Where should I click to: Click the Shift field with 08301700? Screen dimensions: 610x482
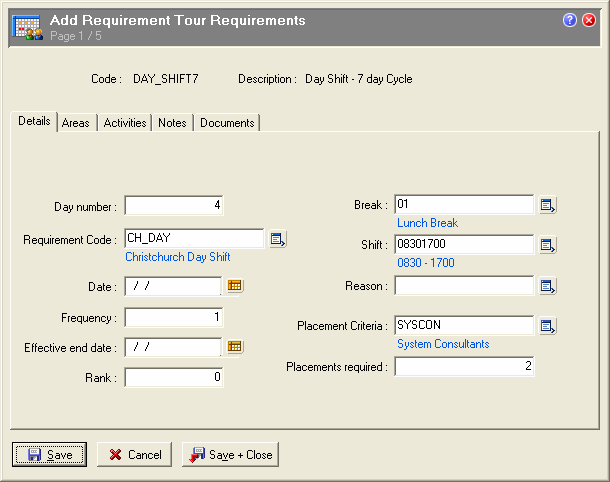coord(464,245)
